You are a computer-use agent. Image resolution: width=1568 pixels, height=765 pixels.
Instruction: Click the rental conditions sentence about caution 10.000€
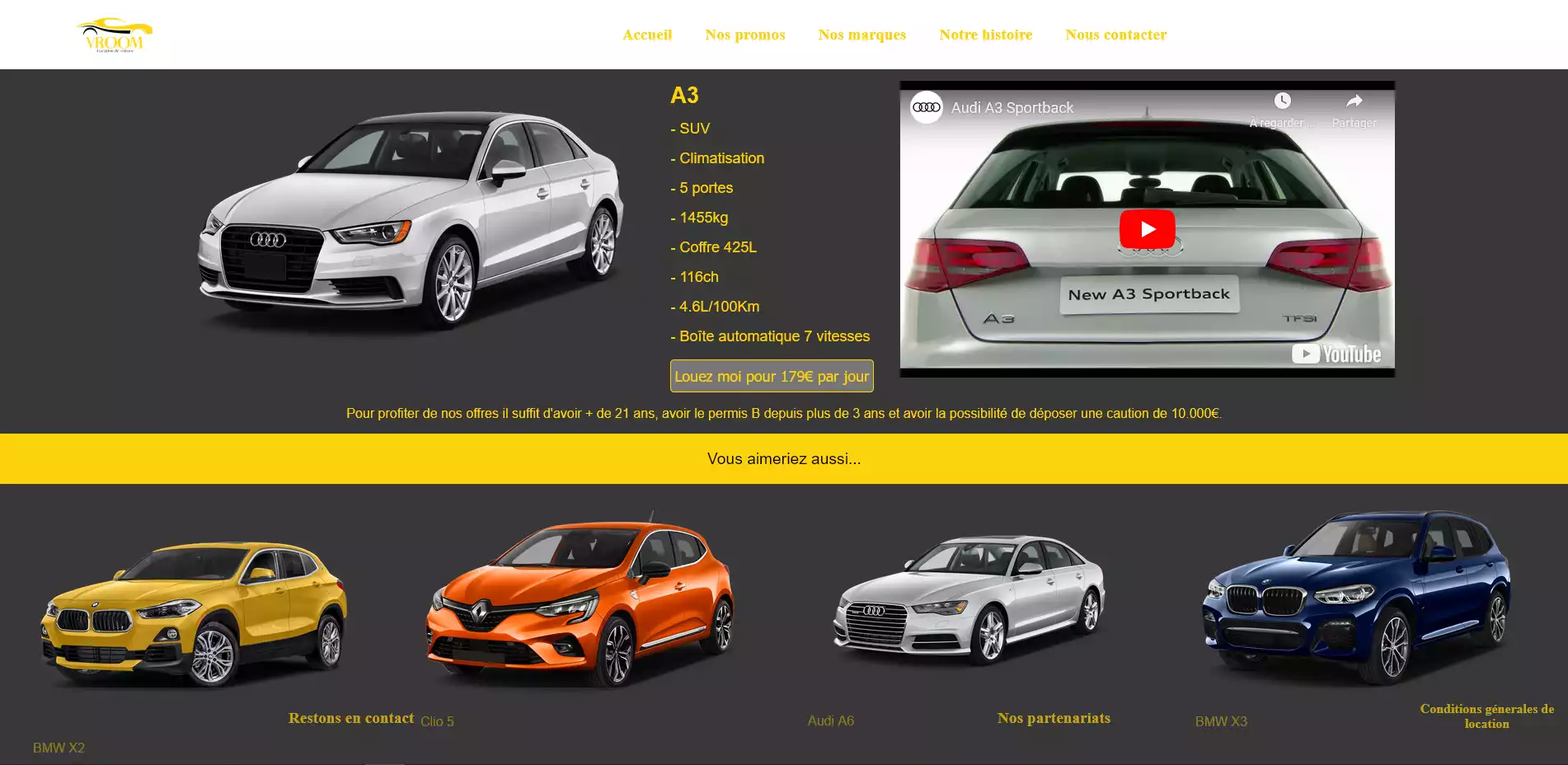click(784, 413)
